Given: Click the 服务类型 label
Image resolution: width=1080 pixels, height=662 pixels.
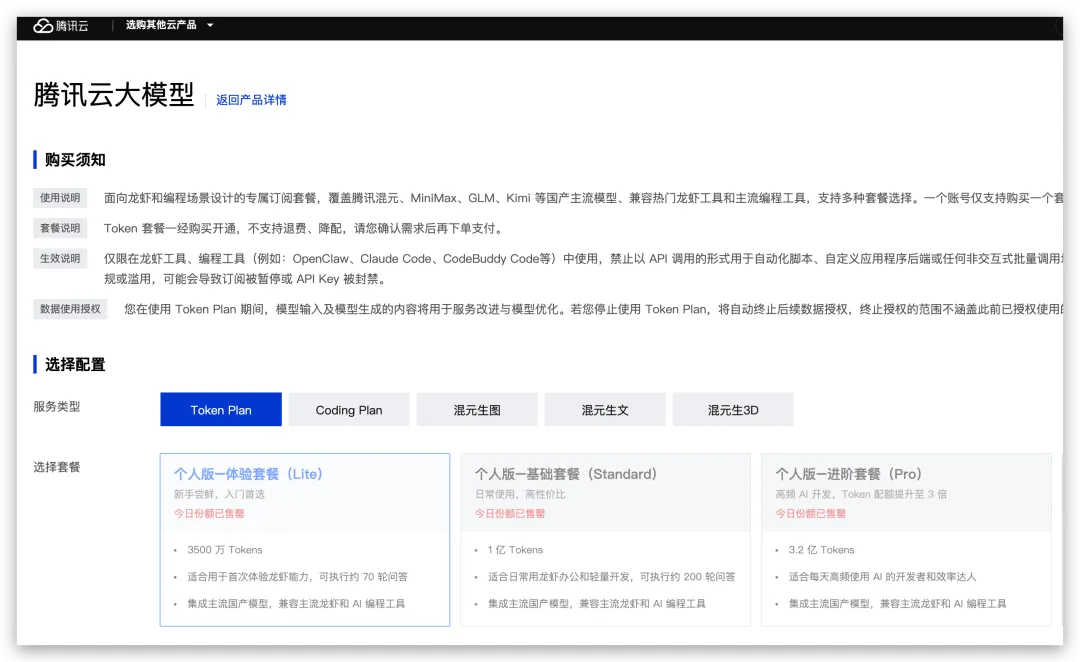Looking at the screenshot, I should [57, 406].
